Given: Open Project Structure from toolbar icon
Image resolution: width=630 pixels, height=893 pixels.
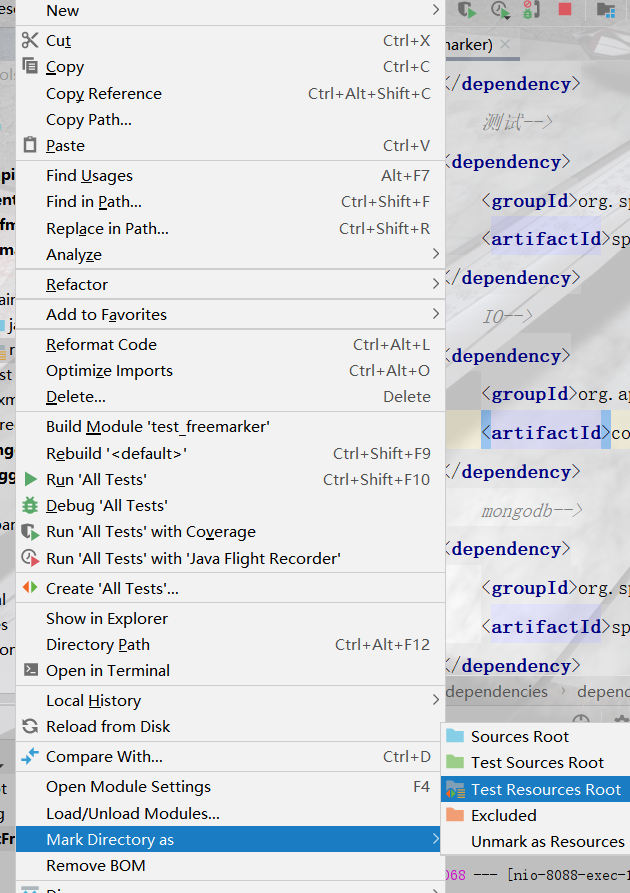Looking at the screenshot, I should [x=606, y=10].
